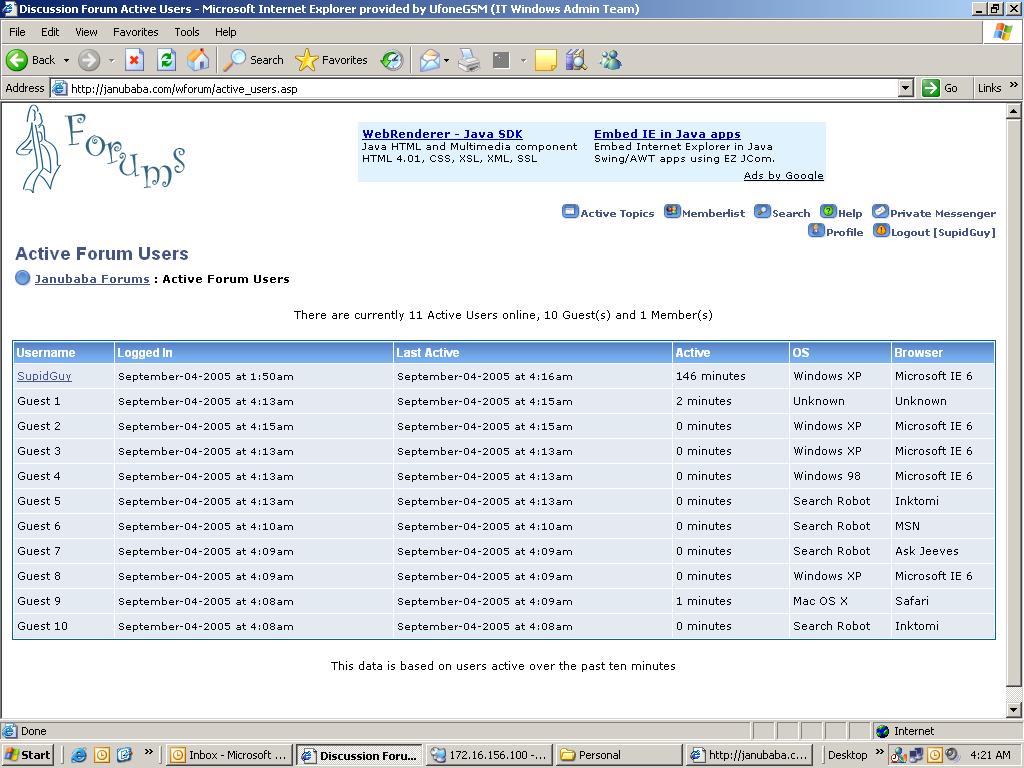Click the Profile icon
This screenshot has width=1024, height=768.
click(x=816, y=231)
